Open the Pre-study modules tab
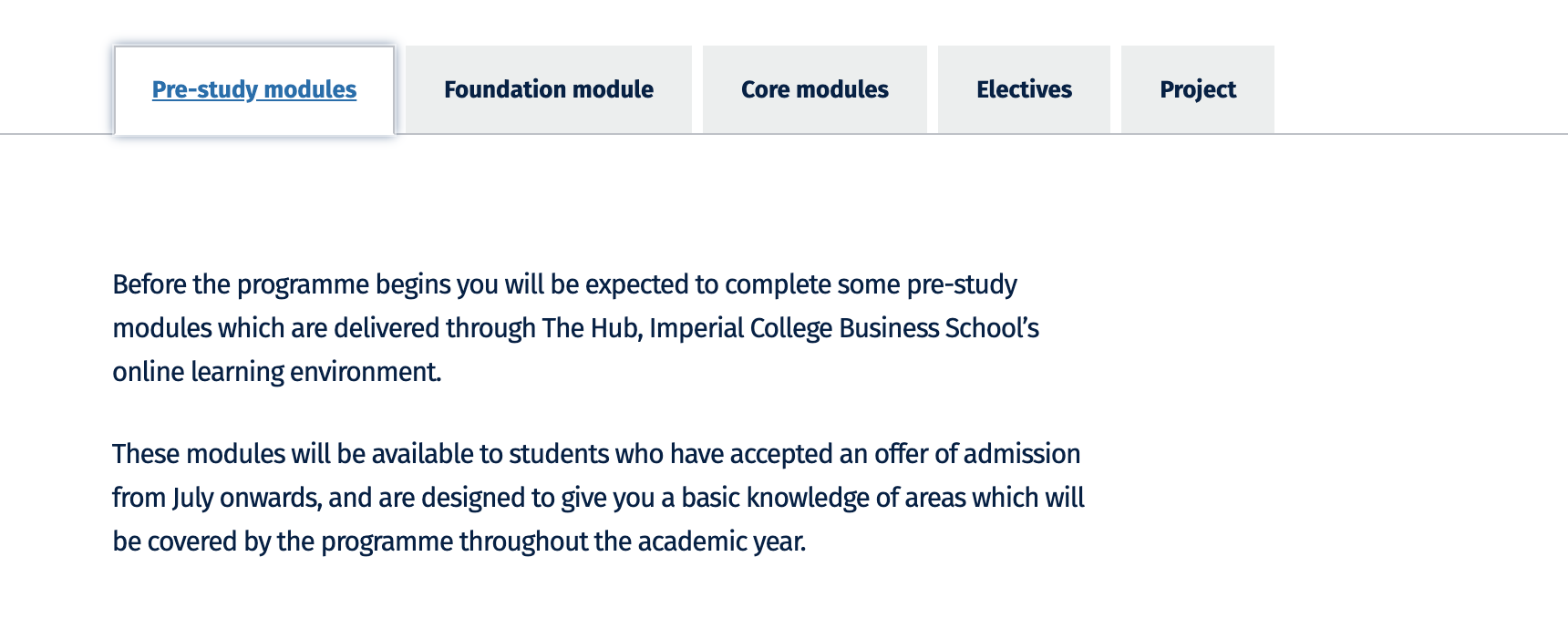The width and height of the screenshot is (1568, 629). tap(254, 89)
